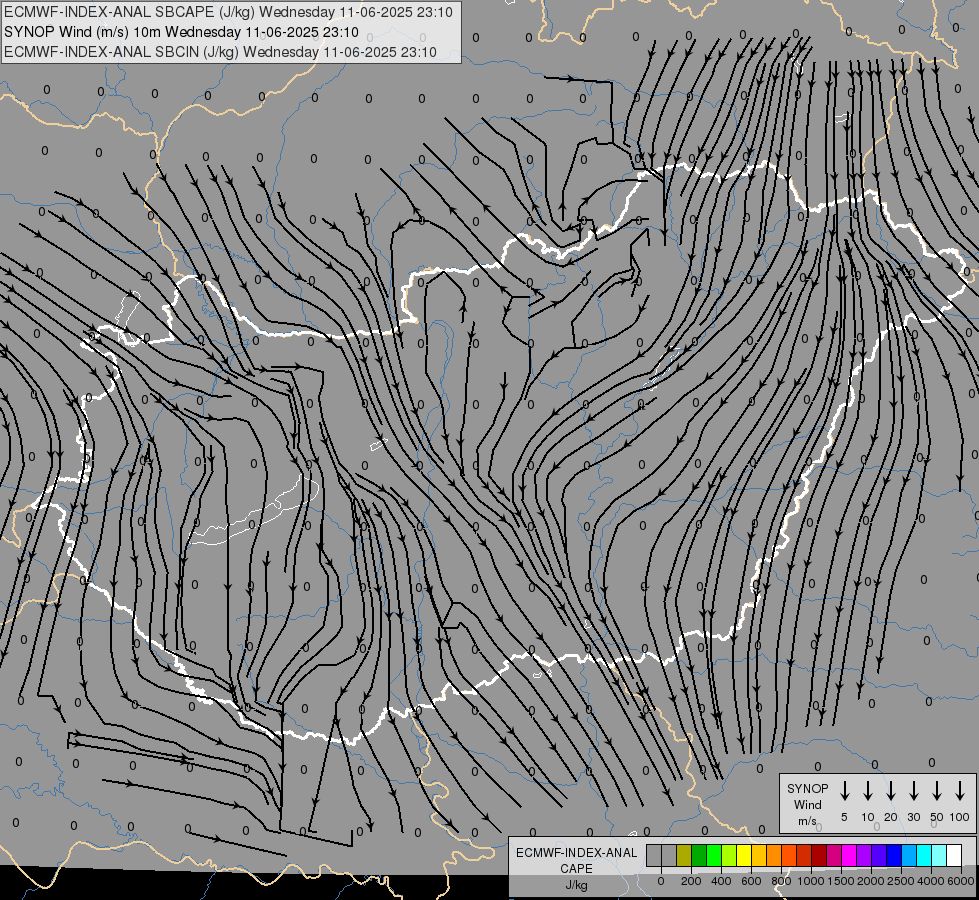Image resolution: width=979 pixels, height=900 pixels.
Task: Click the SYNOP label in wind legend
Action: point(807,788)
